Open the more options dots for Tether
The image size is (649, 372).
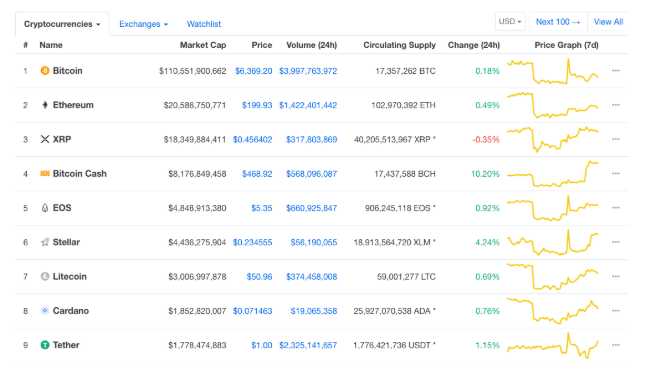(615, 345)
